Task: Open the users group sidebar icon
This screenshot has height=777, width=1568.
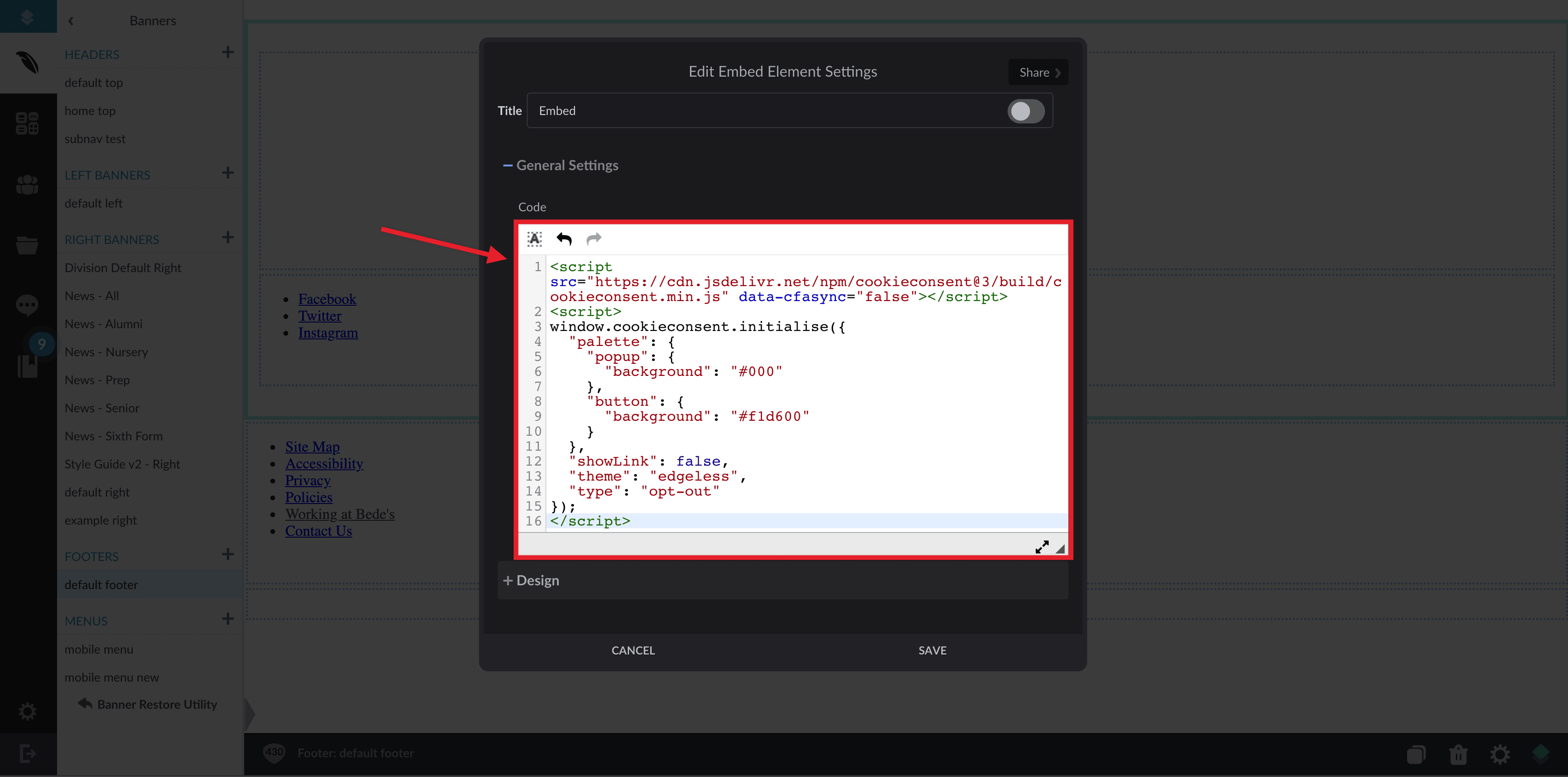Action: [x=28, y=184]
